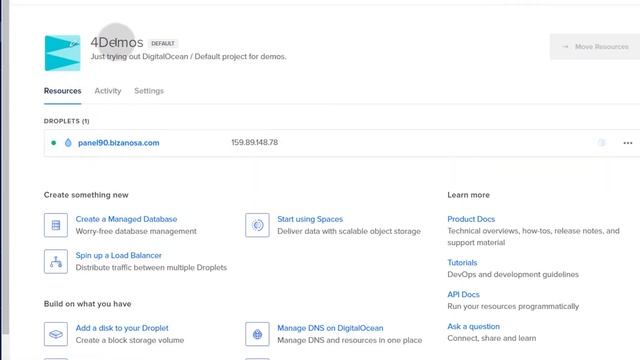The height and width of the screenshot is (360, 640).
Task: Click Start using Spaces link
Action: (310, 219)
